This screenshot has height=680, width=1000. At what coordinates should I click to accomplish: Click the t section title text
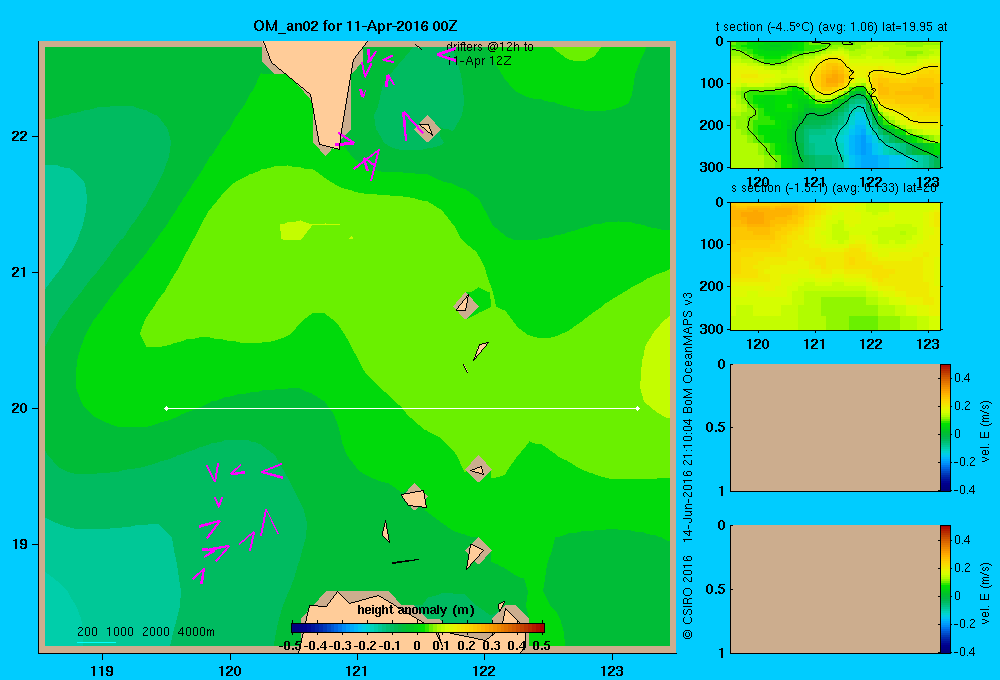tap(831, 27)
